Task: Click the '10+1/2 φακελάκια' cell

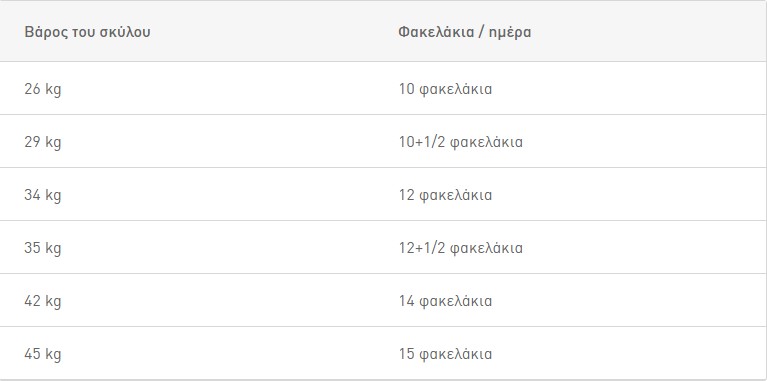Action: click(460, 142)
